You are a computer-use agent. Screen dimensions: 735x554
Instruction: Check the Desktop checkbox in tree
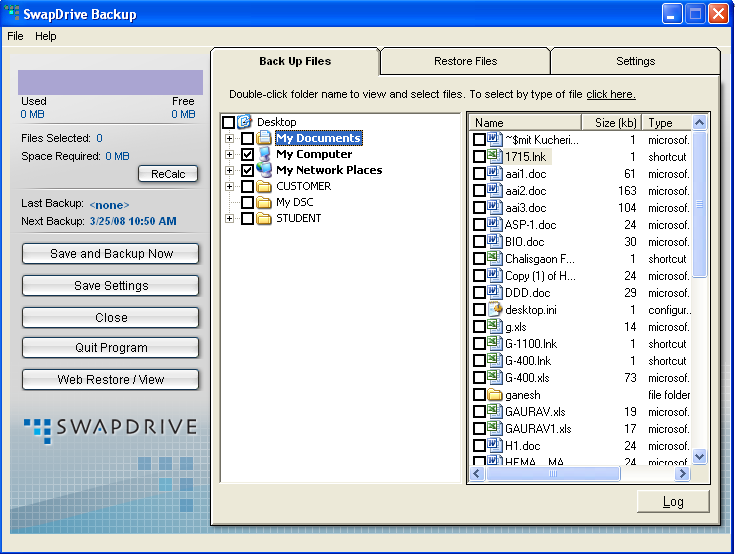tap(228, 122)
